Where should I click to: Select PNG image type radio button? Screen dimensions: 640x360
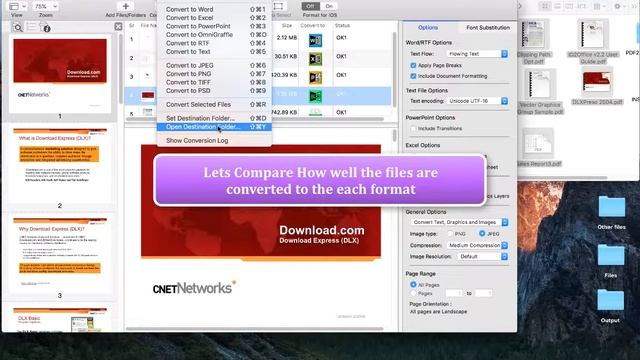pos(450,234)
